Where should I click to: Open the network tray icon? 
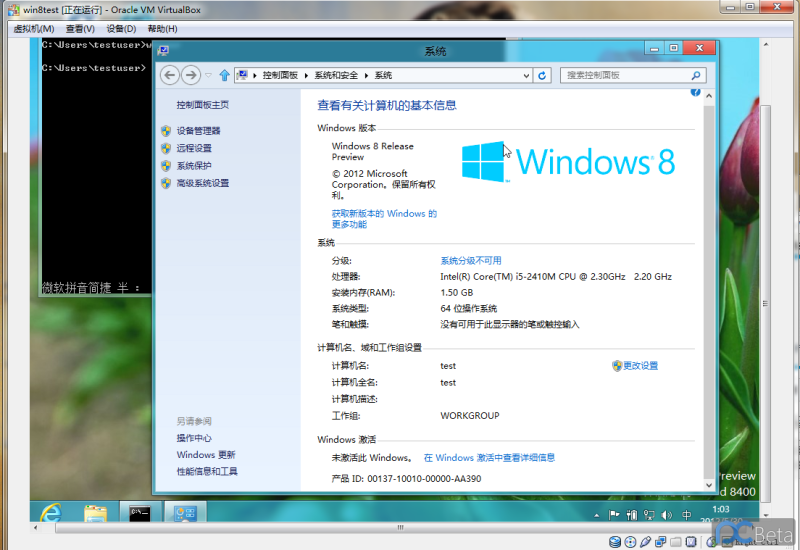(x=649, y=515)
